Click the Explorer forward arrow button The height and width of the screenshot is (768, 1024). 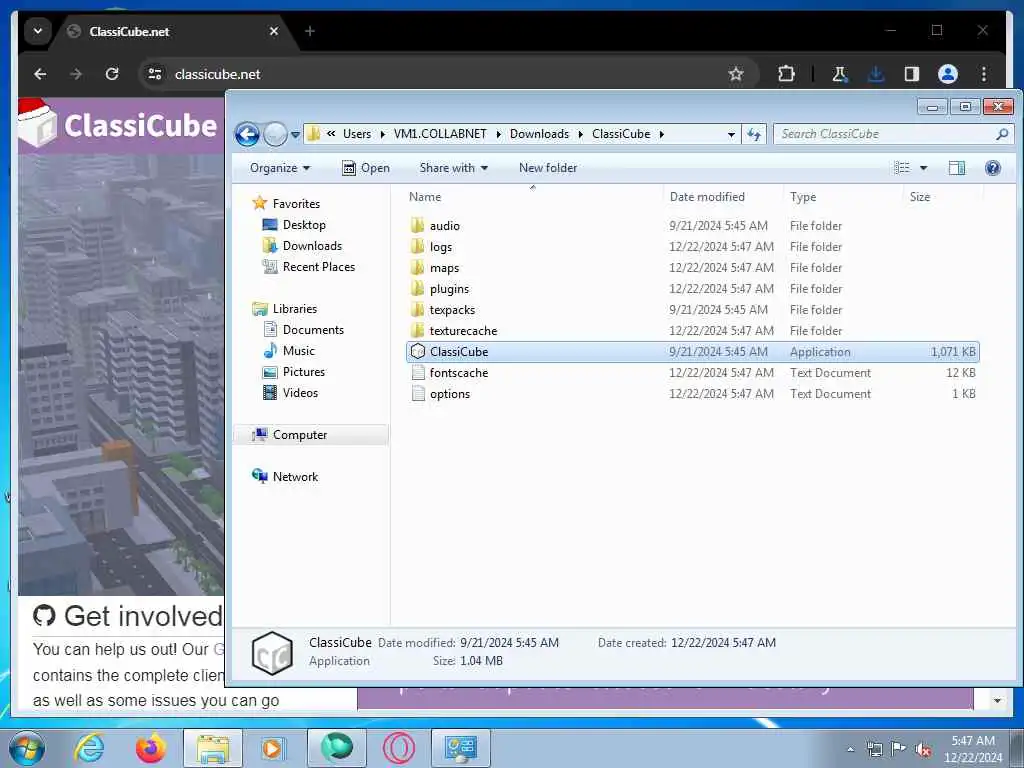tap(275, 135)
